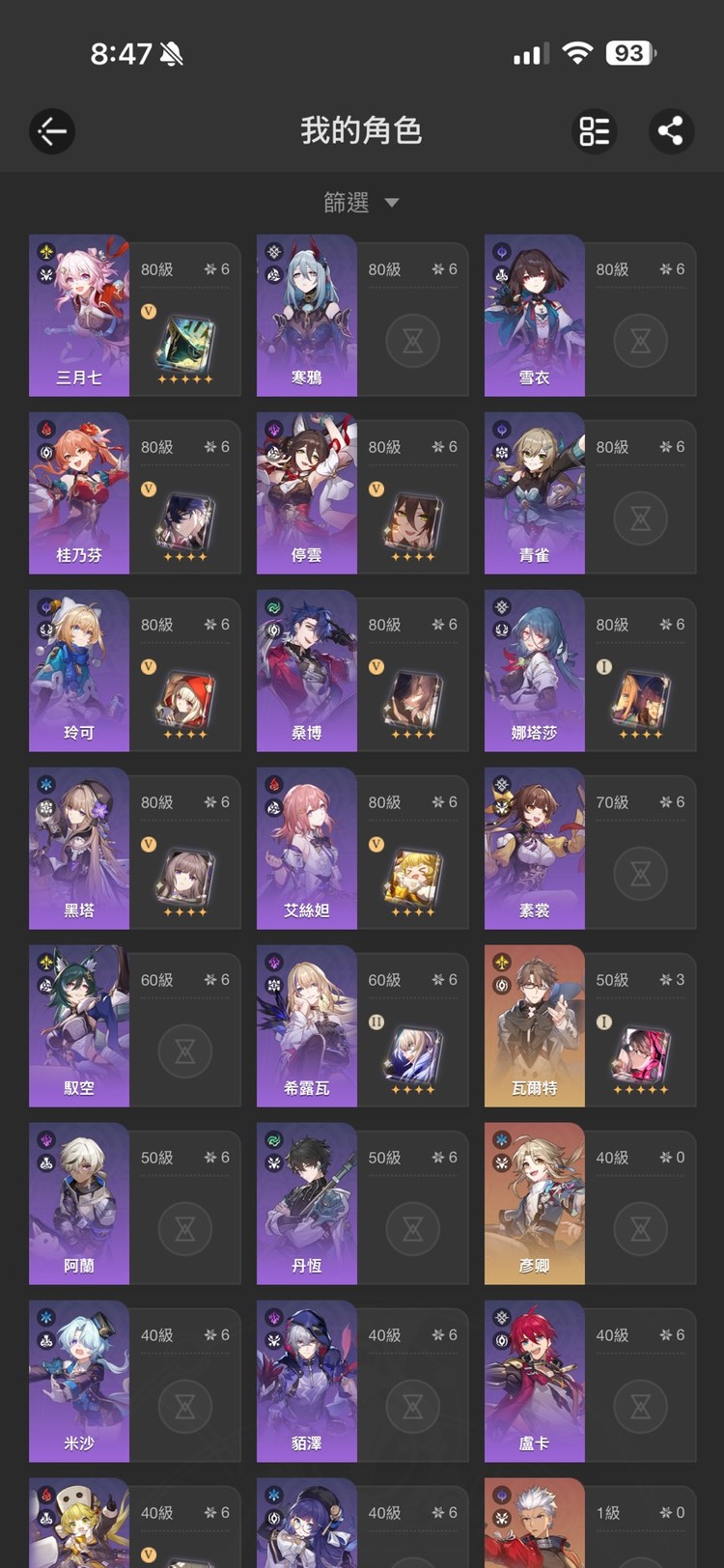This screenshot has height=1568, width=724.
Task: Tap 丹恆's empty light cone slot
Action: 412,1228
